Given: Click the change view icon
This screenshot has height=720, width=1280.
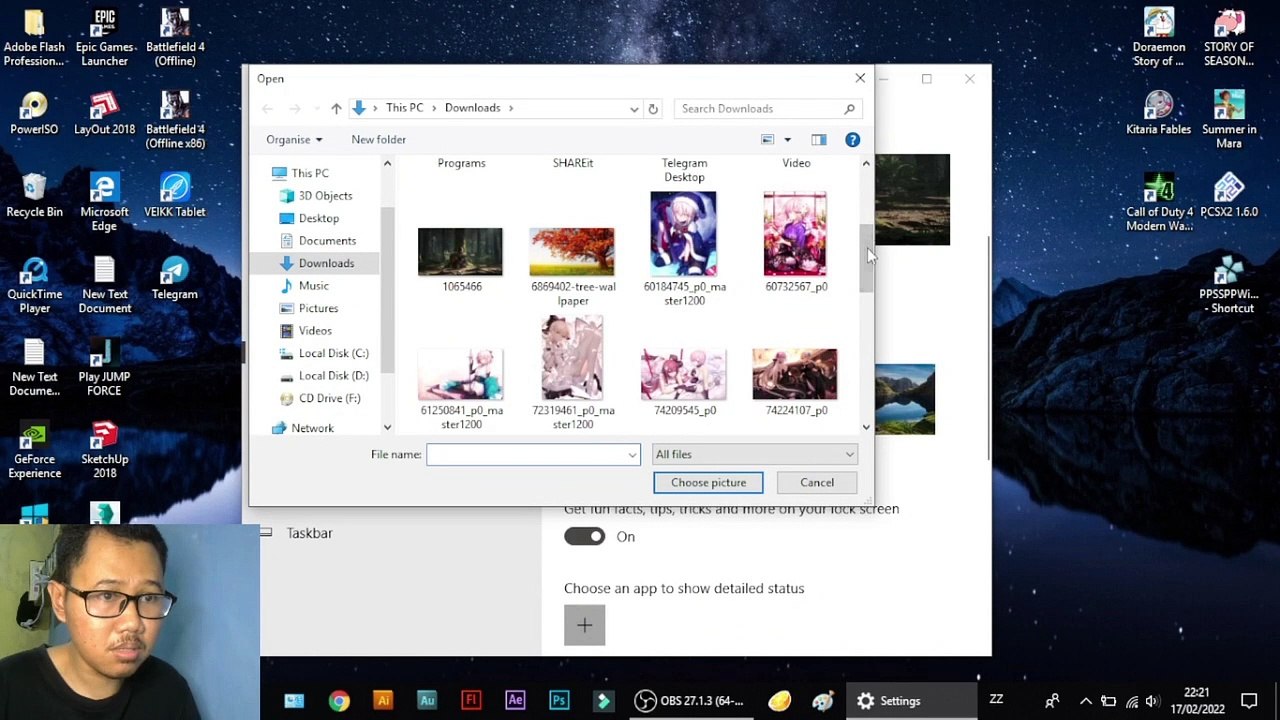Looking at the screenshot, I should pos(768,139).
